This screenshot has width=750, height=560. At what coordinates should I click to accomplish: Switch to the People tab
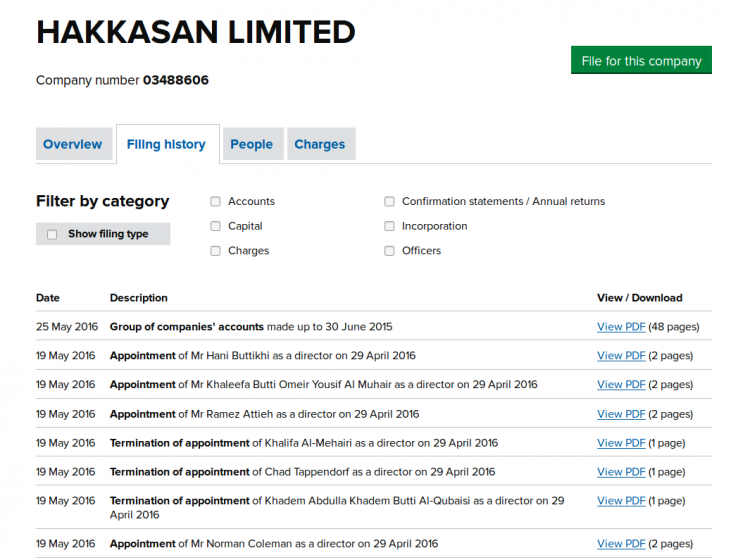253,144
